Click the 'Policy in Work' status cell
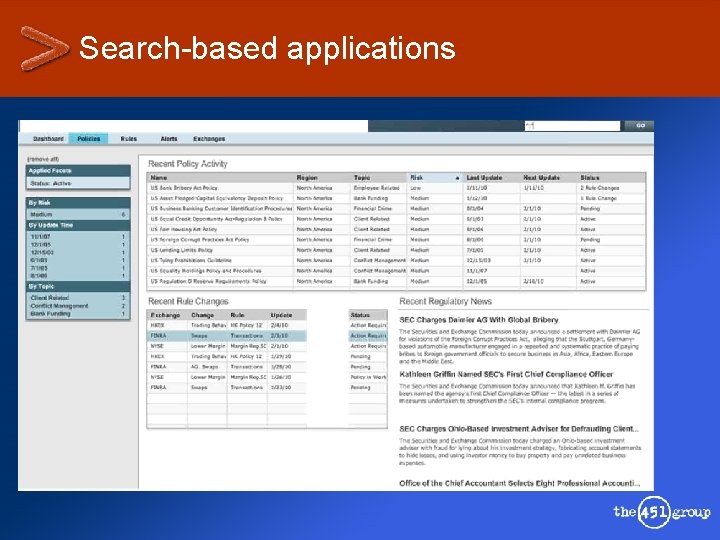The width and height of the screenshot is (720, 540). [368, 377]
